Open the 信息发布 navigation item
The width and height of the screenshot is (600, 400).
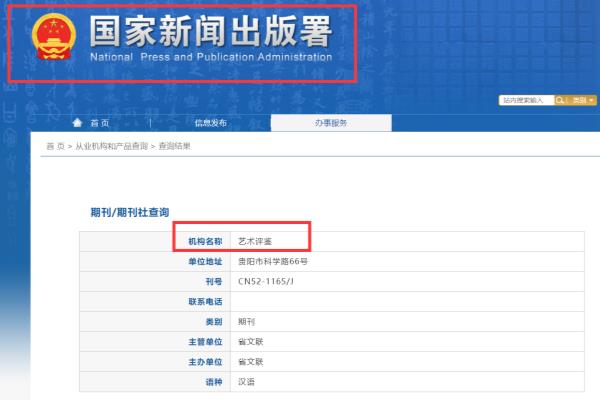210,123
